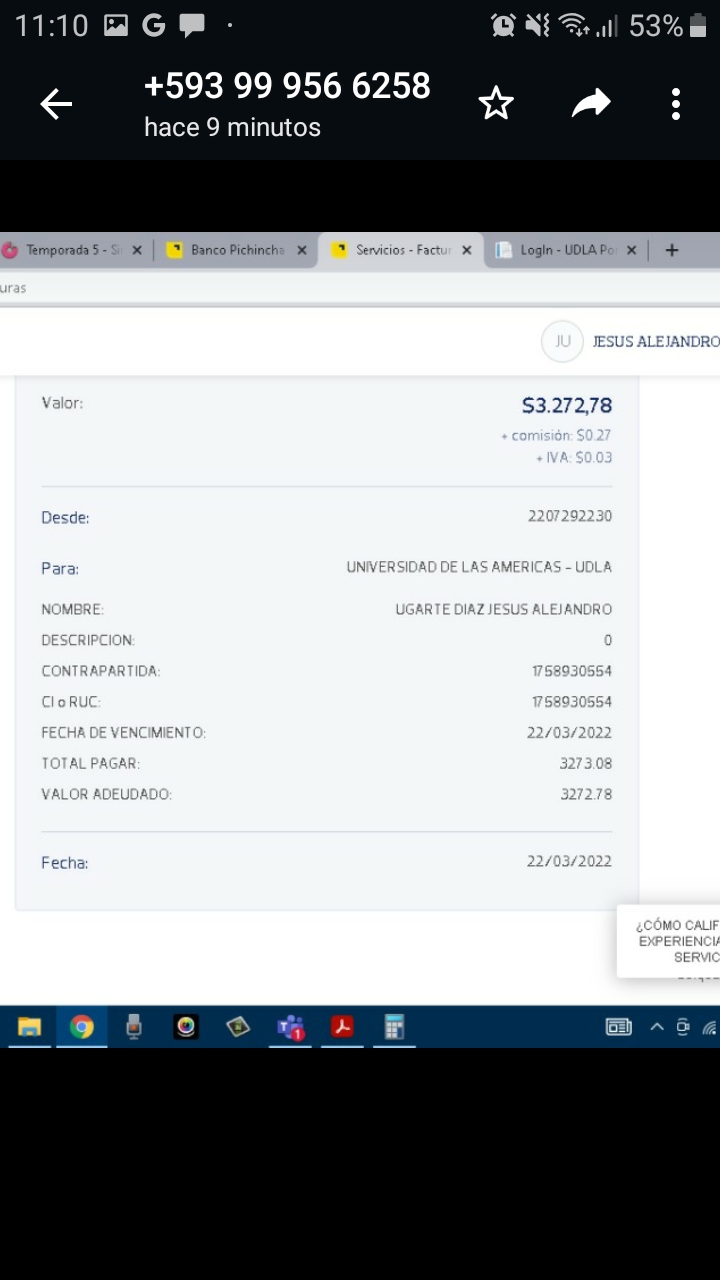The image size is (720, 1280).
Task: Star this message with the star icon
Action: (x=496, y=104)
